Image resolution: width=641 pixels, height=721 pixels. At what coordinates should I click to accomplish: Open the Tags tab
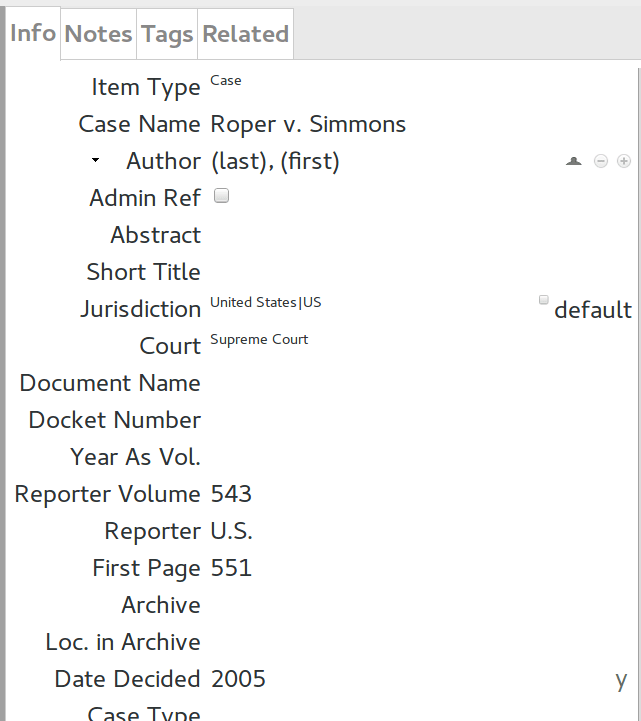167,34
